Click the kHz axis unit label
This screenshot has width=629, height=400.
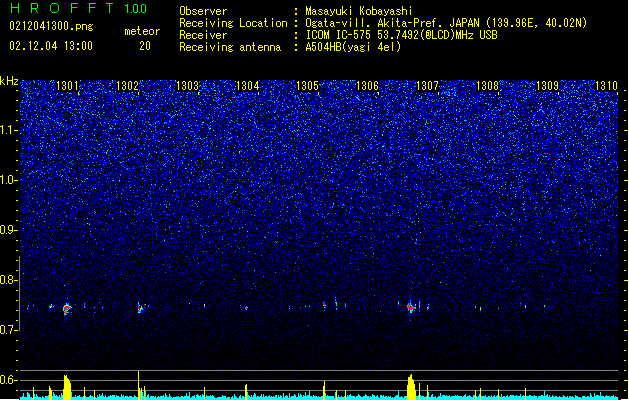pyautogui.click(x=9, y=81)
